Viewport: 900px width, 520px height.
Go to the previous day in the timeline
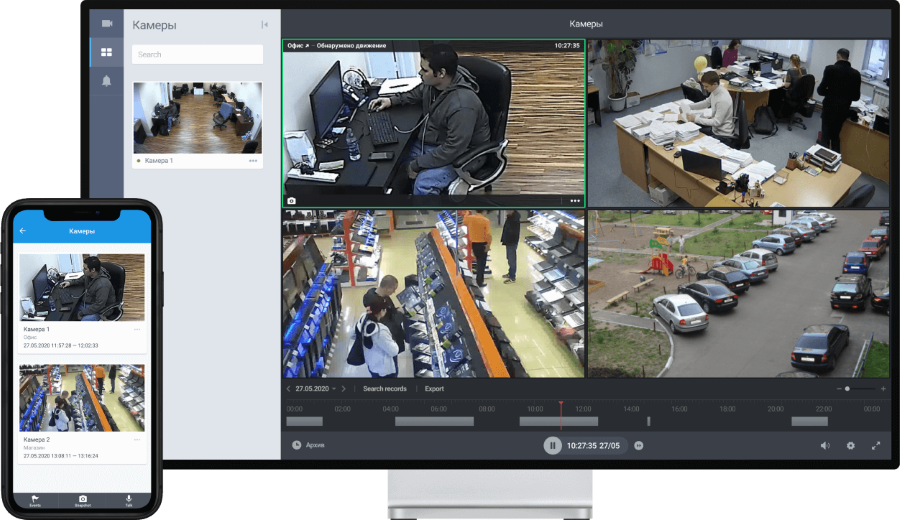(289, 388)
